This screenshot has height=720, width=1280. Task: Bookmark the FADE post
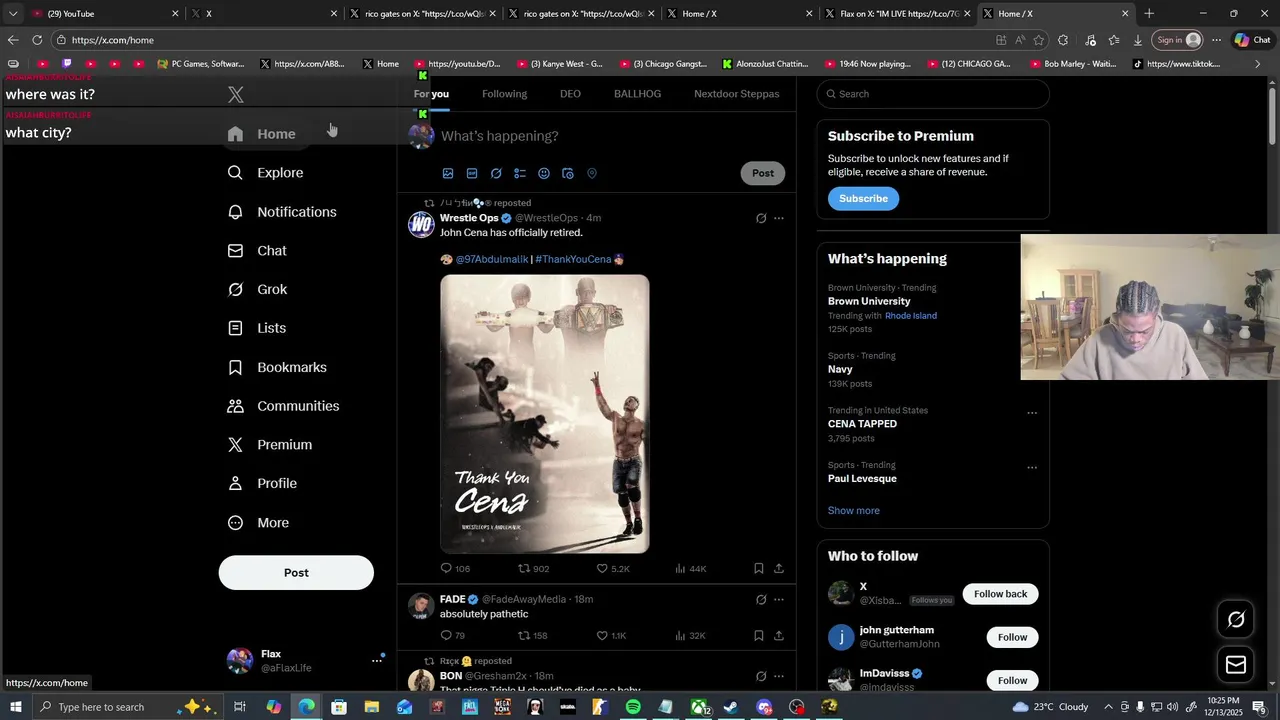759,635
